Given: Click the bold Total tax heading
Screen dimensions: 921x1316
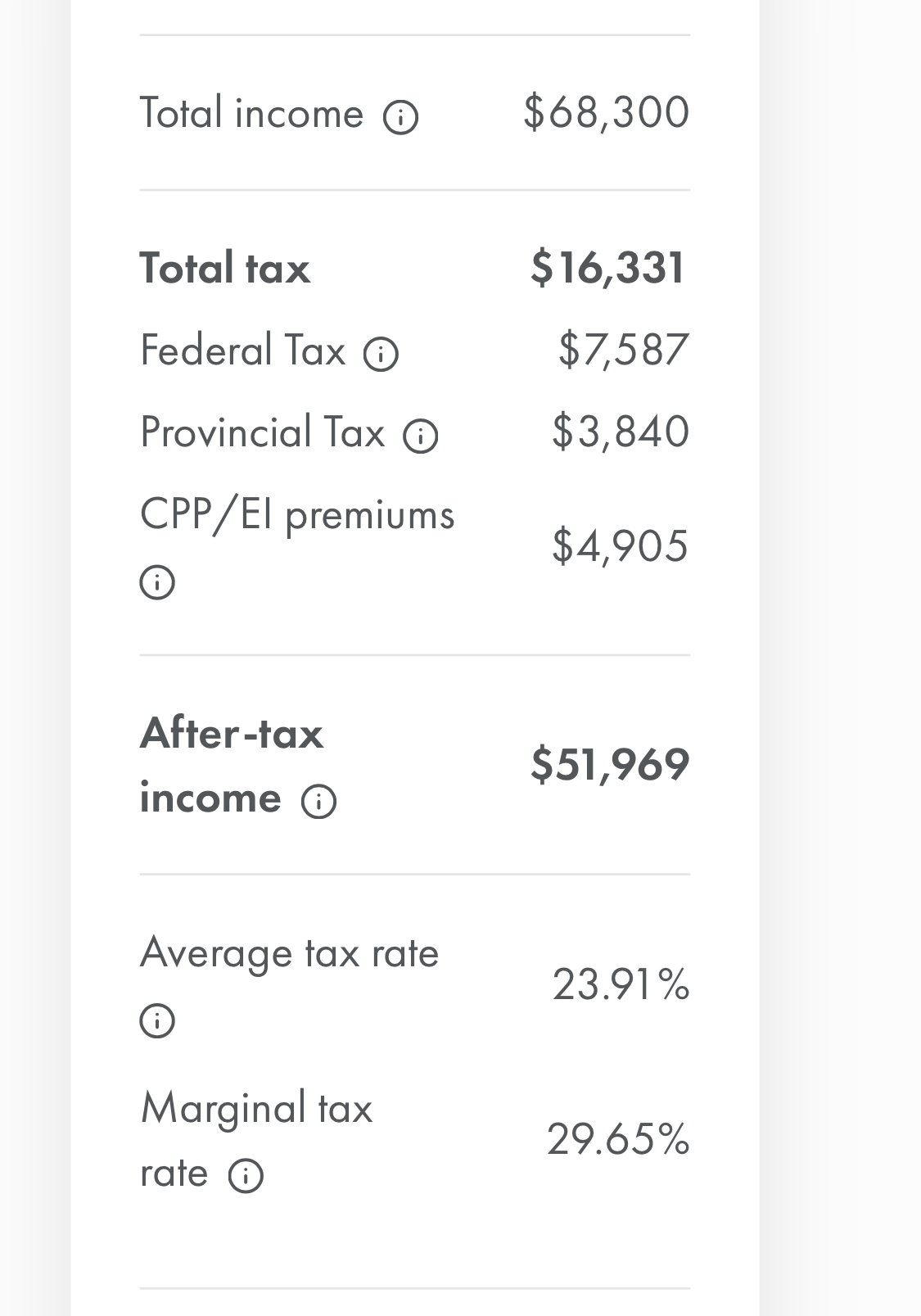Looking at the screenshot, I should click(x=225, y=269).
